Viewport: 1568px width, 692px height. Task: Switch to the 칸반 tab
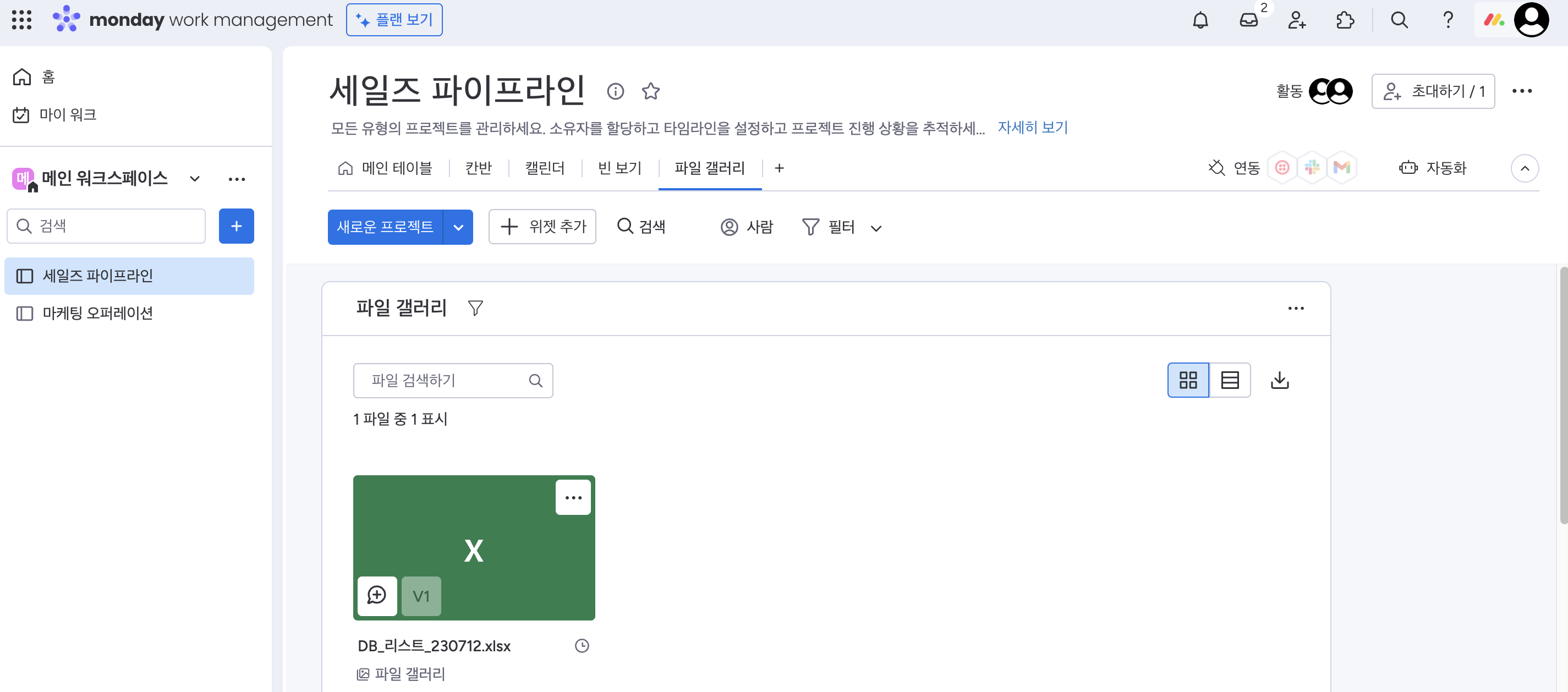click(x=478, y=168)
